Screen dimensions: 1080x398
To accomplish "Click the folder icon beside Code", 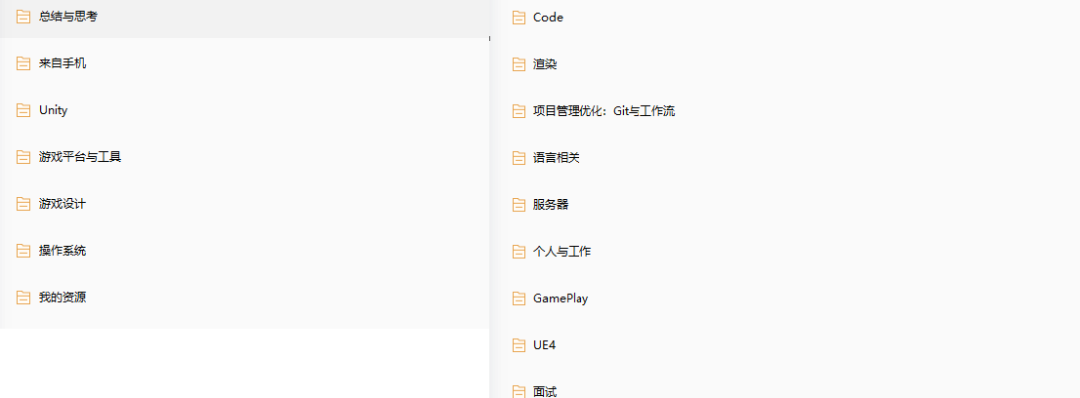I will coord(519,18).
